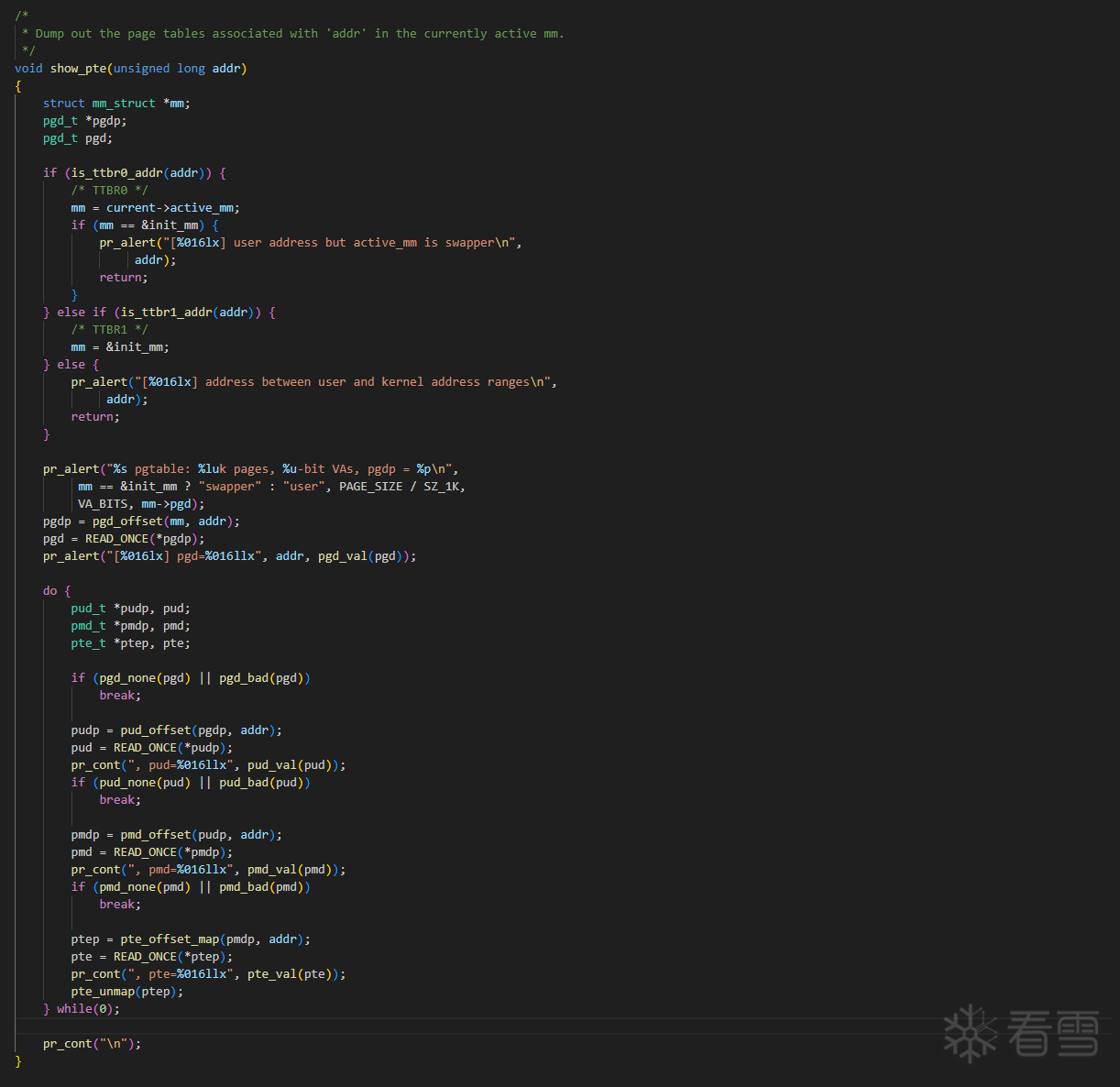Viewport: 1120px width, 1087px height.
Task: Click the TTBR0 comment
Action: coord(109,191)
